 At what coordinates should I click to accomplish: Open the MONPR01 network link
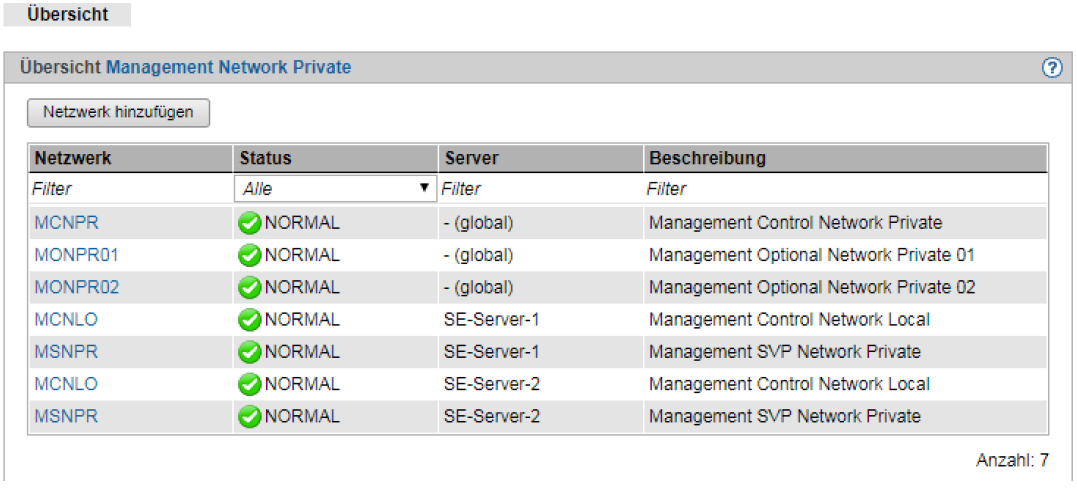[x=76, y=256]
